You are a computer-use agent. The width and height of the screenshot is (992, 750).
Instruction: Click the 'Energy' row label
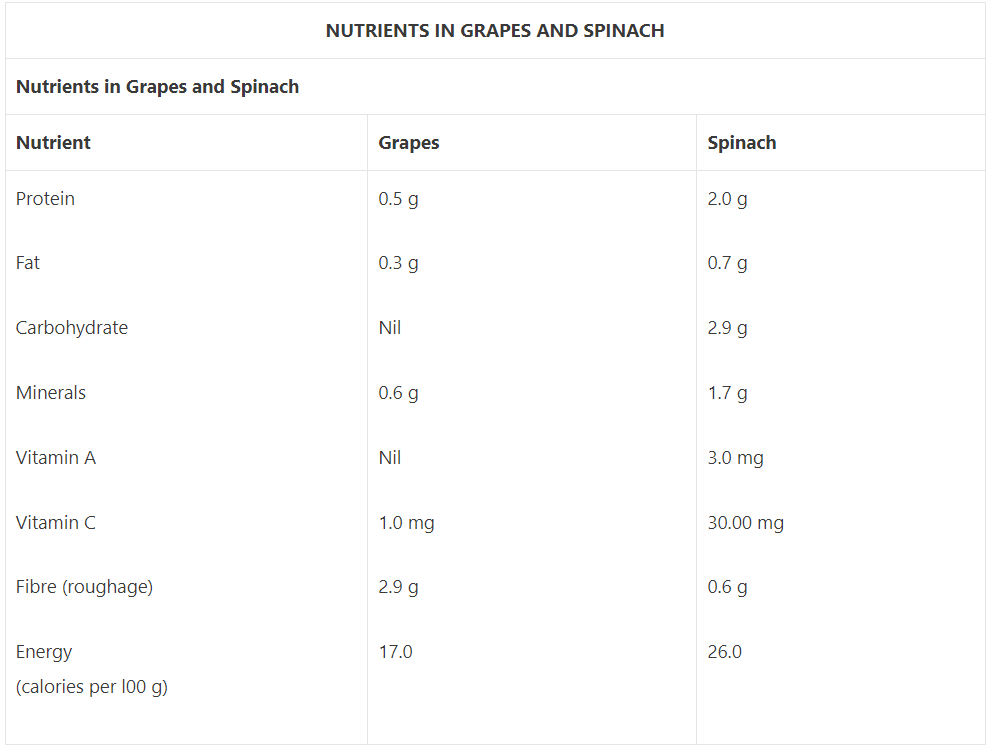click(x=44, y=652)
